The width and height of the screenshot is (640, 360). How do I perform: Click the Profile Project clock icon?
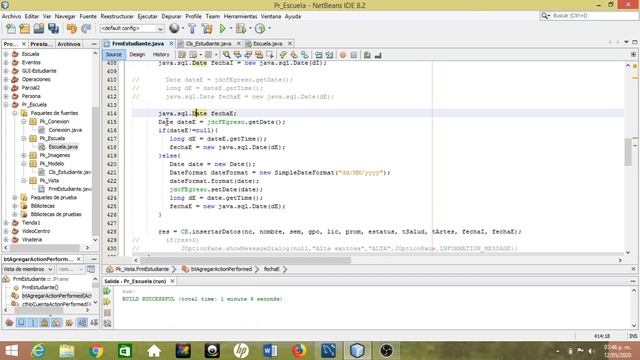(260, 29)
